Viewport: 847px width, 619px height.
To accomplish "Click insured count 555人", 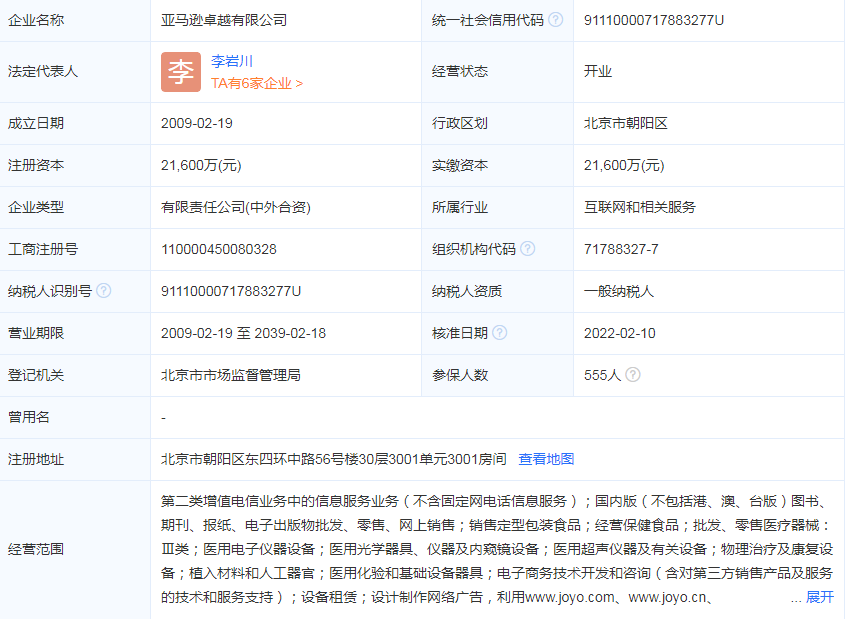I will click(x=602, y=375).
